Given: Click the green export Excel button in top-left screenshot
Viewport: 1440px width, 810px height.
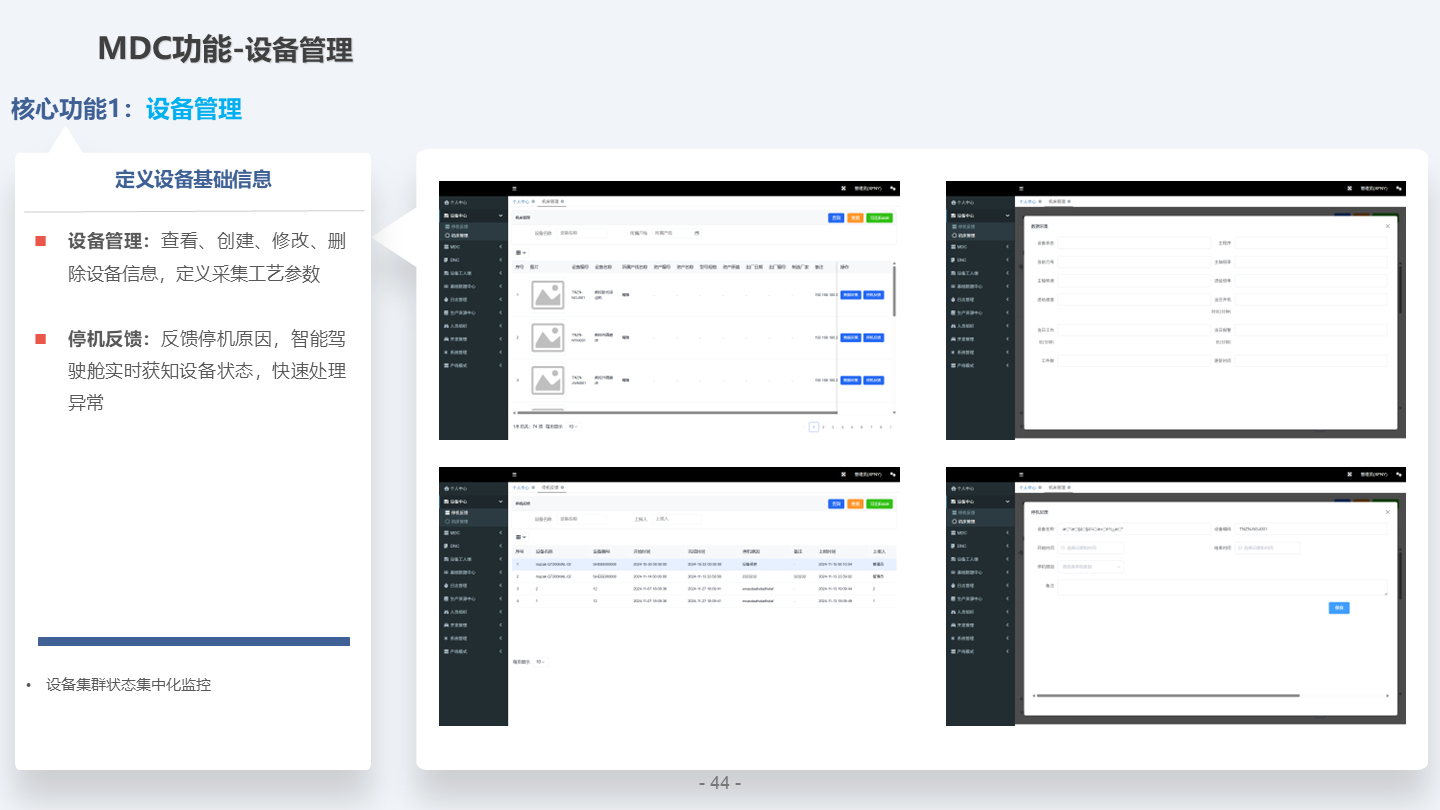Looking at the screenshot, I should pyautogui.click(x=879, y=218).
